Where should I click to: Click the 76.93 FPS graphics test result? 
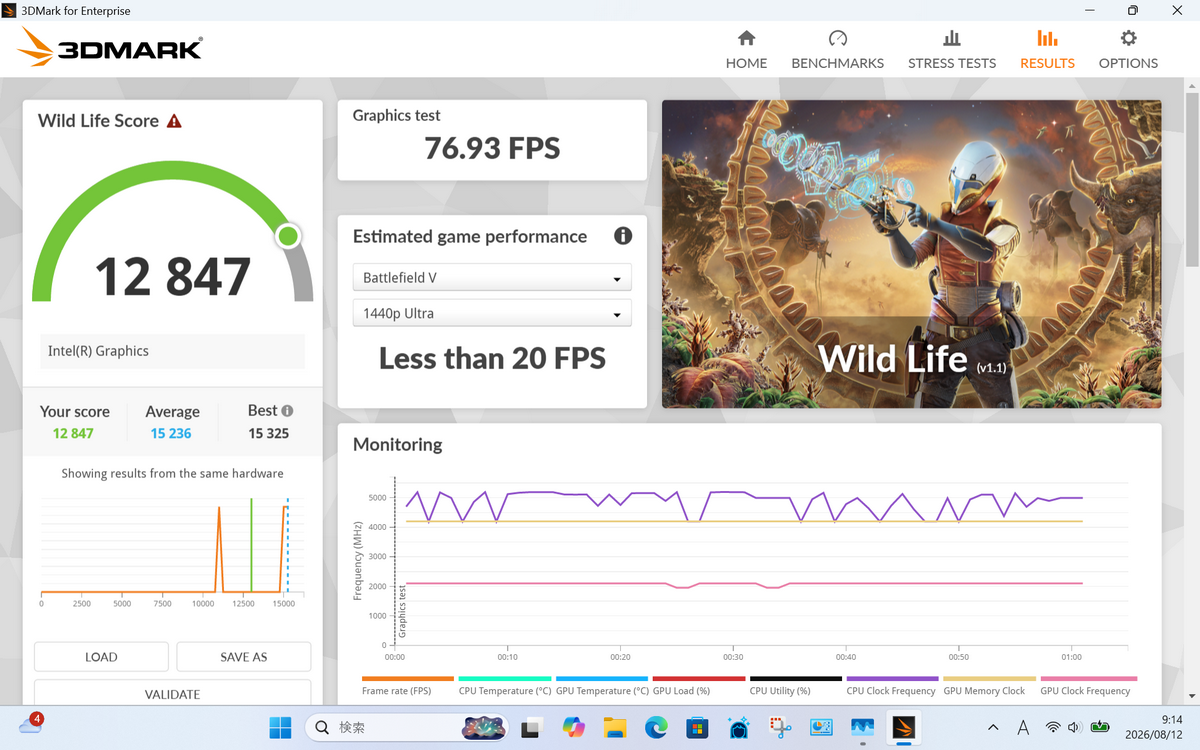(492, 148)
